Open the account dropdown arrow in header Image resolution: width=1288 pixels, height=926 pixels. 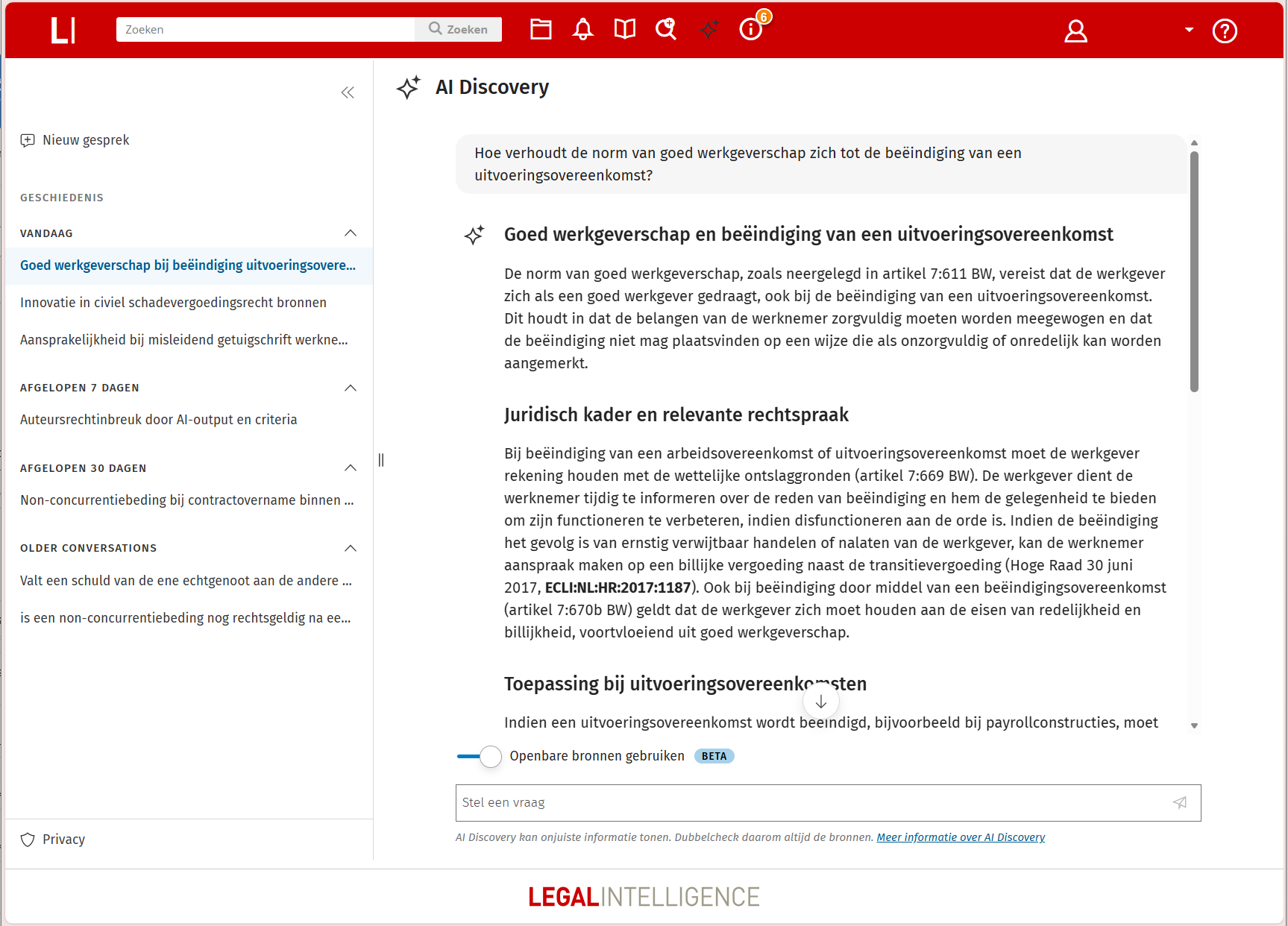pyautogui.click(x=1189, y=30)
